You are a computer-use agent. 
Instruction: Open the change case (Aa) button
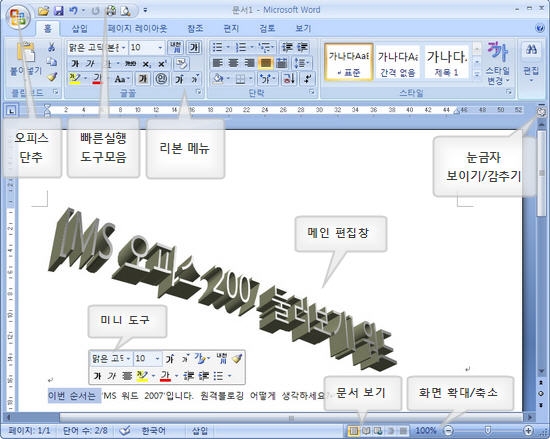(121, 79)
